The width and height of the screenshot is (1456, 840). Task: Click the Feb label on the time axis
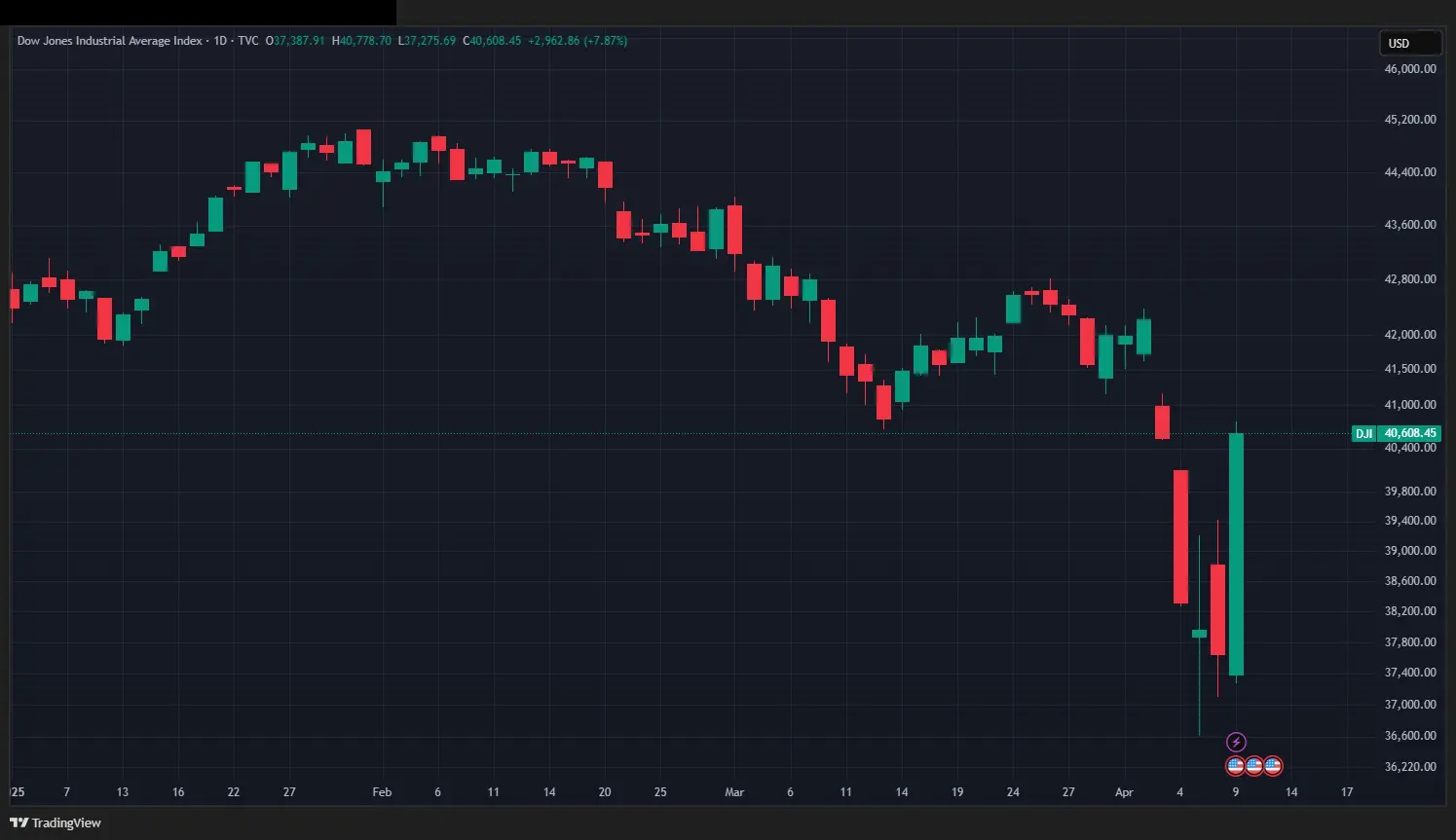click(x=382, y=792)
